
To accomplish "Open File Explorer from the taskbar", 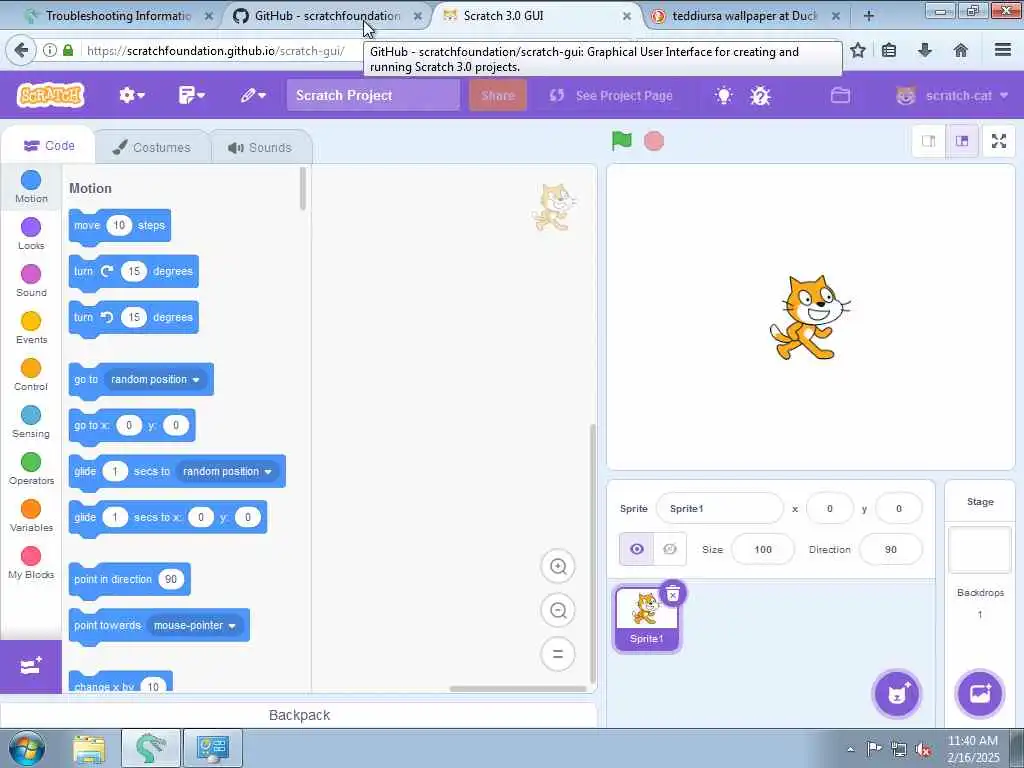I will pos(89,750).
